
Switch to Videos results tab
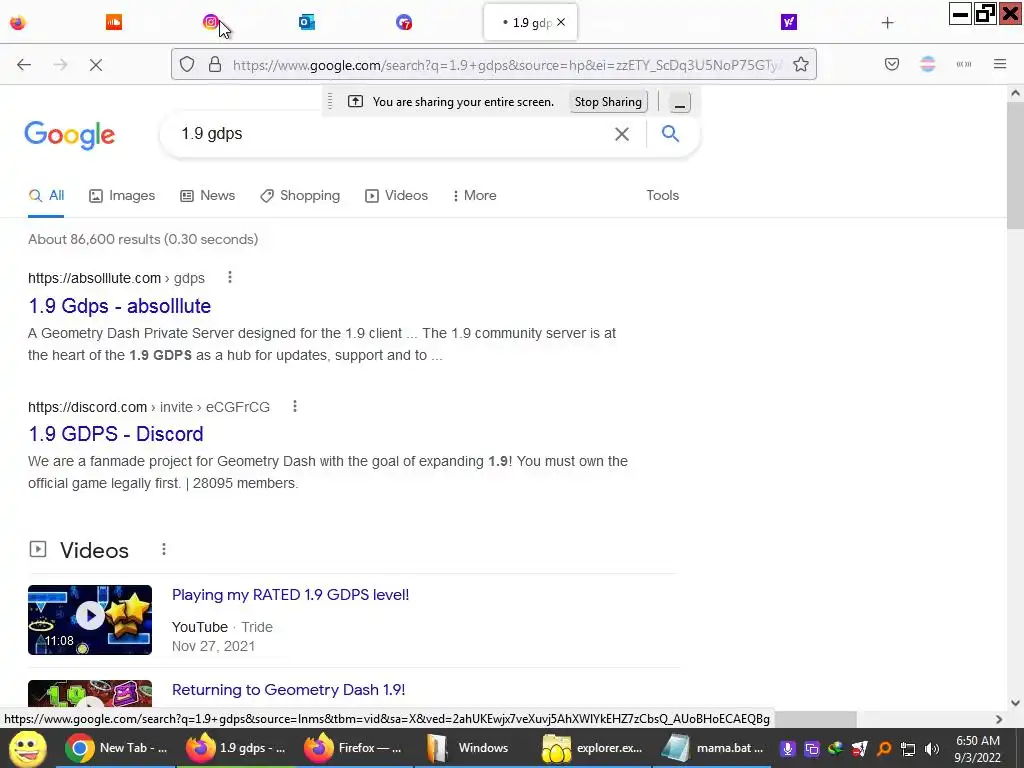coord(396,195)
